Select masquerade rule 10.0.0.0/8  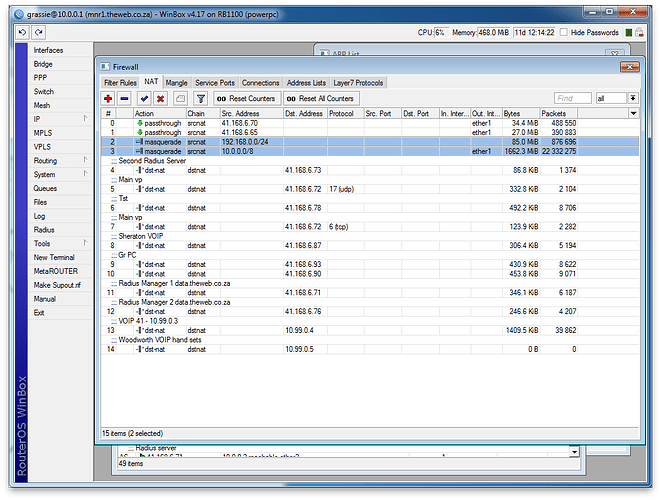point(370,151)
